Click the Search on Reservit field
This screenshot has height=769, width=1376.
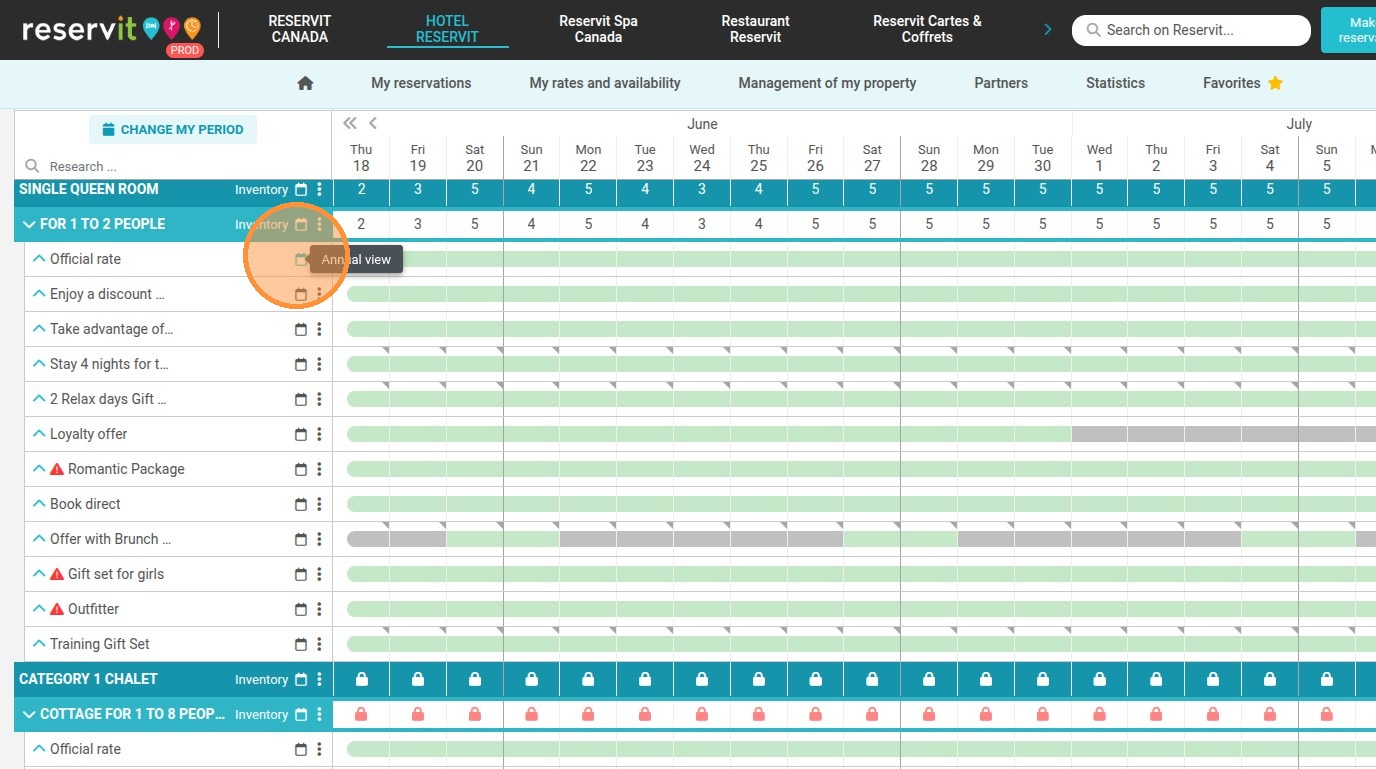click(1191, 30)
